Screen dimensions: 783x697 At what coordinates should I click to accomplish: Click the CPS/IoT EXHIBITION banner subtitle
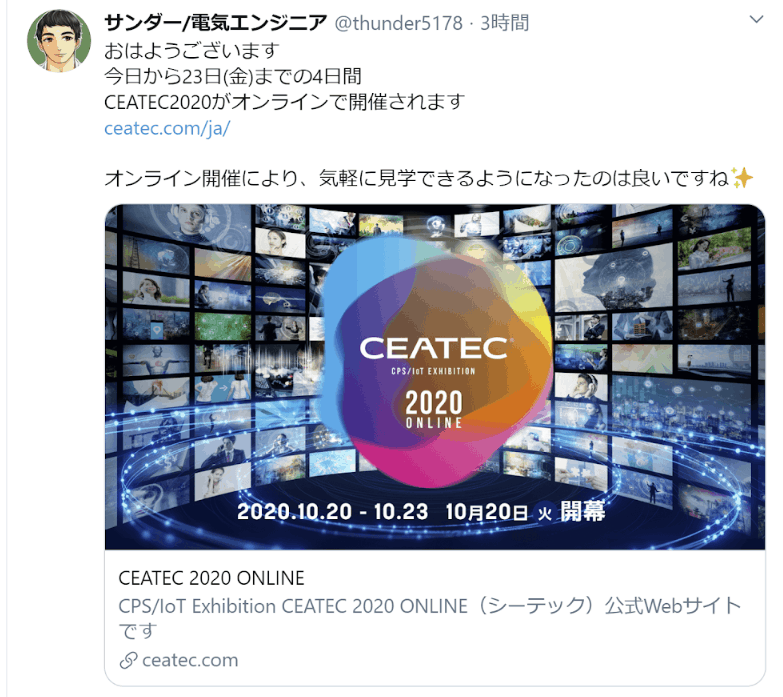(x=433, y=371)
